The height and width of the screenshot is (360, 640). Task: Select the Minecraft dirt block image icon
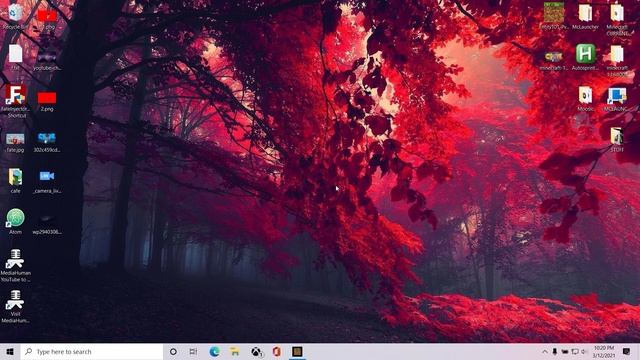tap(554, 16)
